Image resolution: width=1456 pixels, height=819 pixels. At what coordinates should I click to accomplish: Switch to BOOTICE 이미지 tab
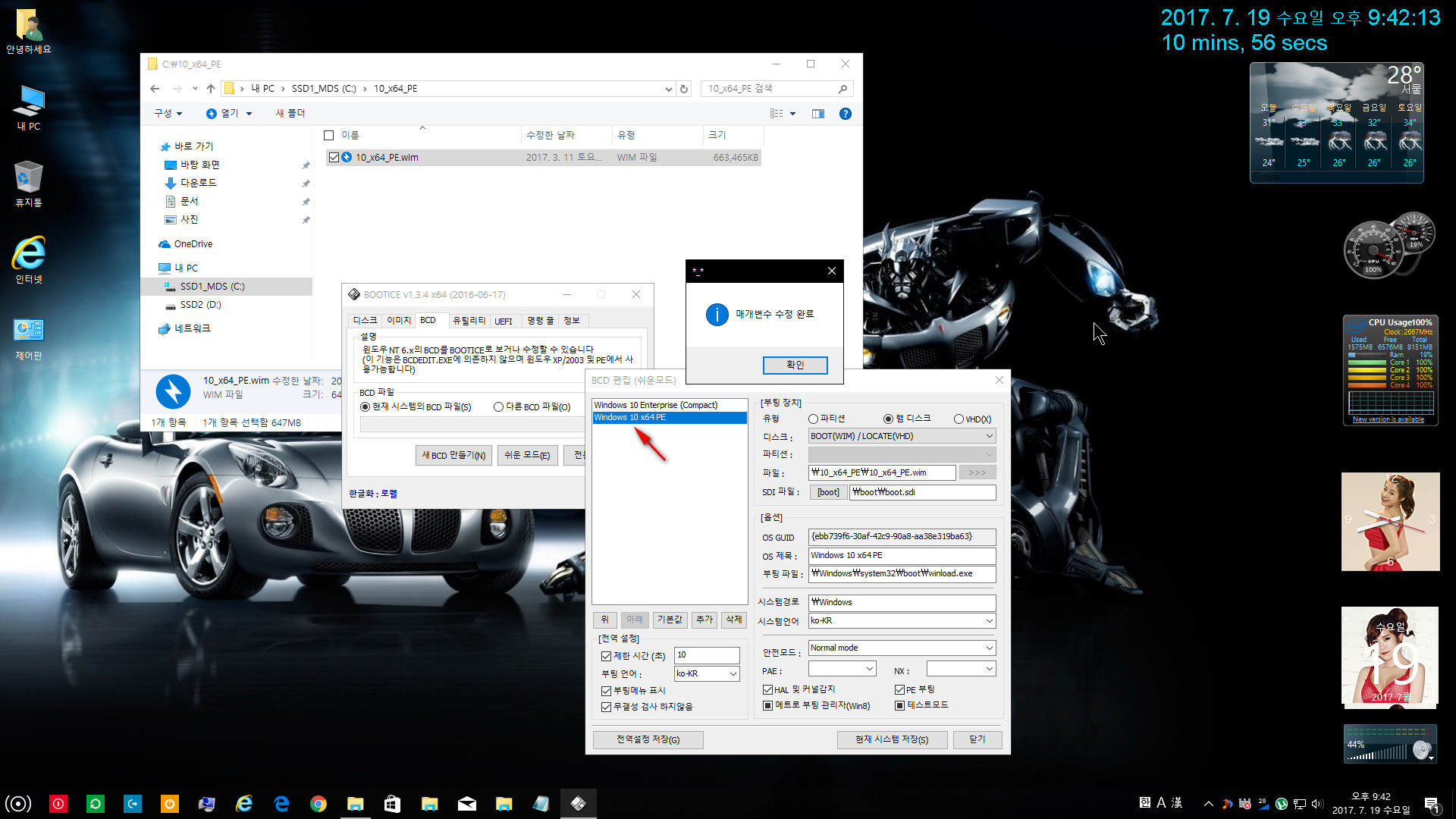399,321
